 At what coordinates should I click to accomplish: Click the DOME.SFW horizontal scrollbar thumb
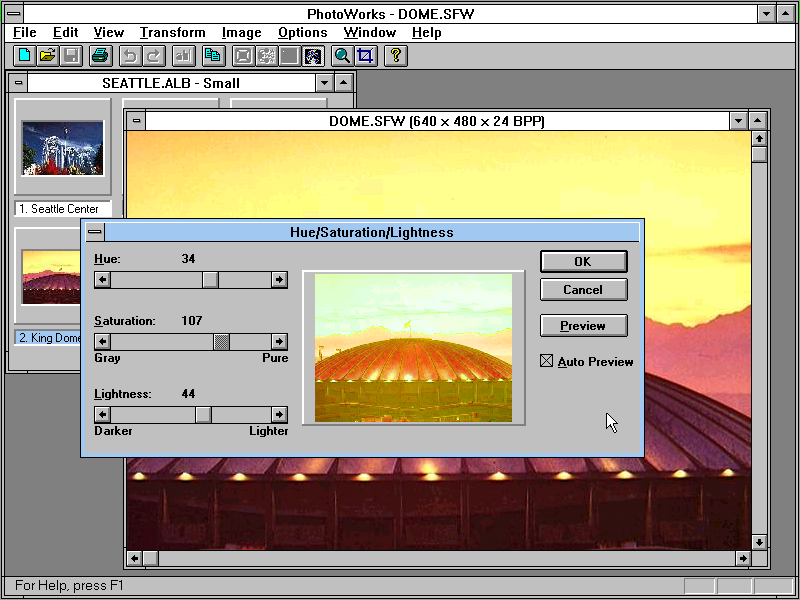coord(150,558)
